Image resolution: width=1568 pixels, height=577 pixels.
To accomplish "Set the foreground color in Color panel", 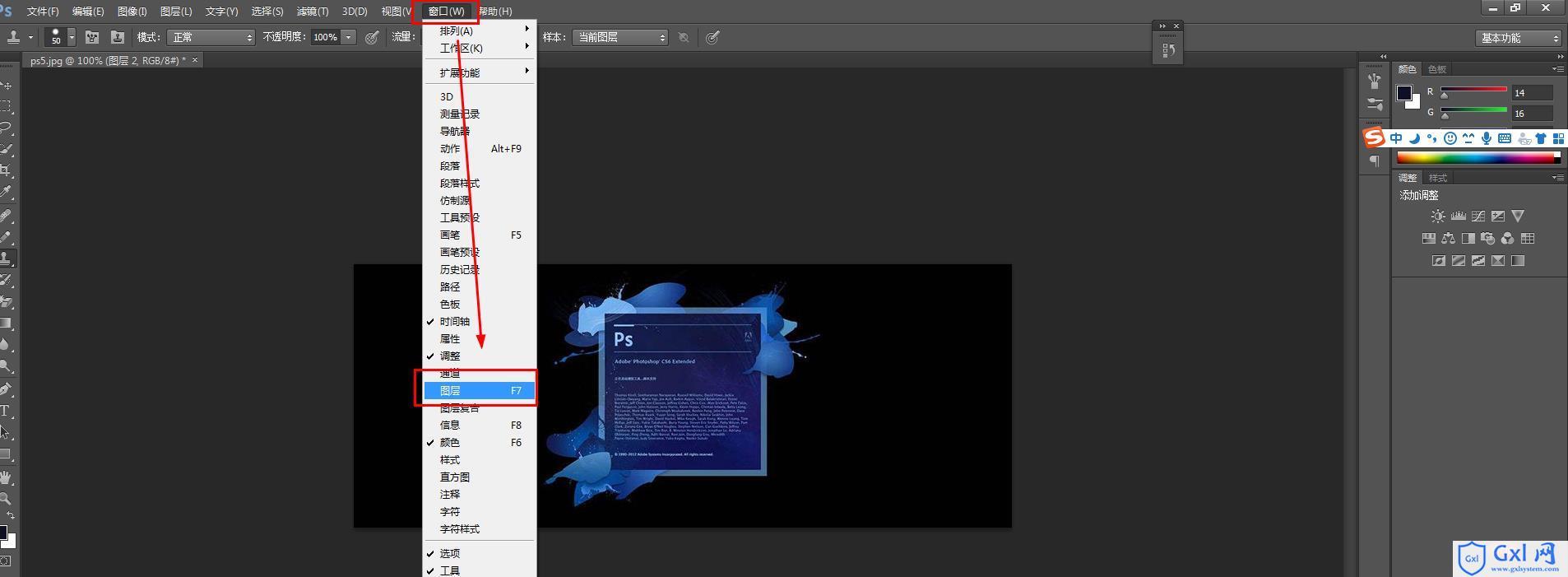I will 1403,92.
